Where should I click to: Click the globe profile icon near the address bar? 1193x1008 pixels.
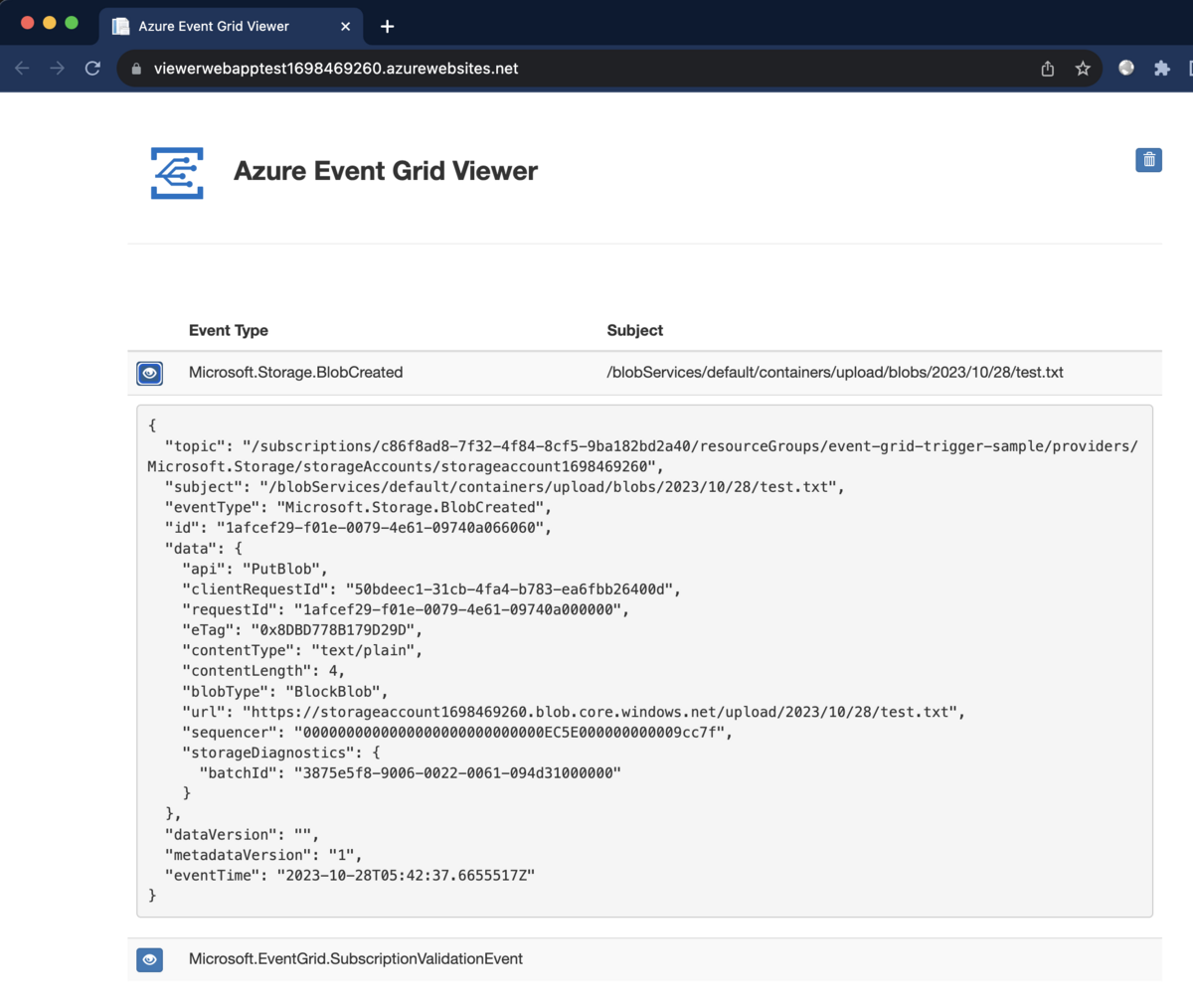[1125, 69]
